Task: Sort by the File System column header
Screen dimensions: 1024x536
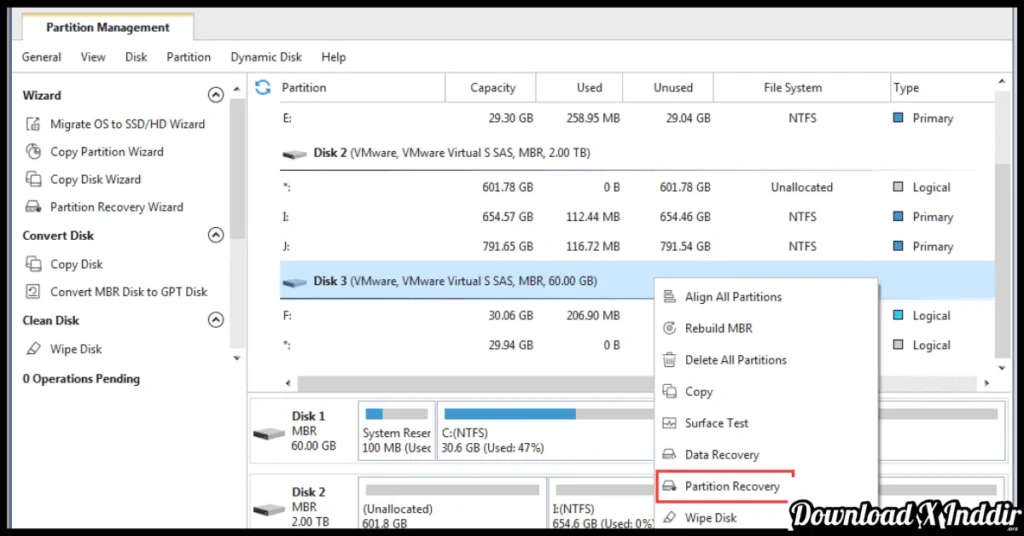Action: [x=802, y=87]
